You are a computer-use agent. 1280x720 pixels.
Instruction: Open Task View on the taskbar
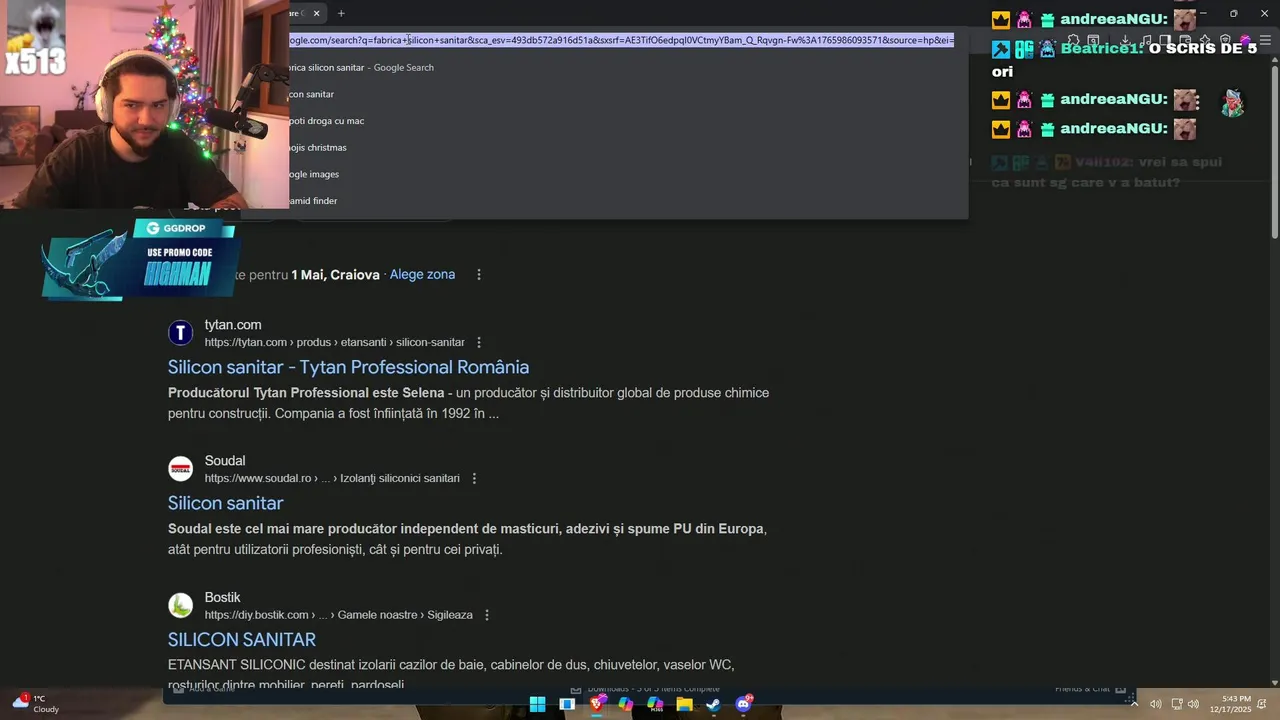[x=567, y=704]
